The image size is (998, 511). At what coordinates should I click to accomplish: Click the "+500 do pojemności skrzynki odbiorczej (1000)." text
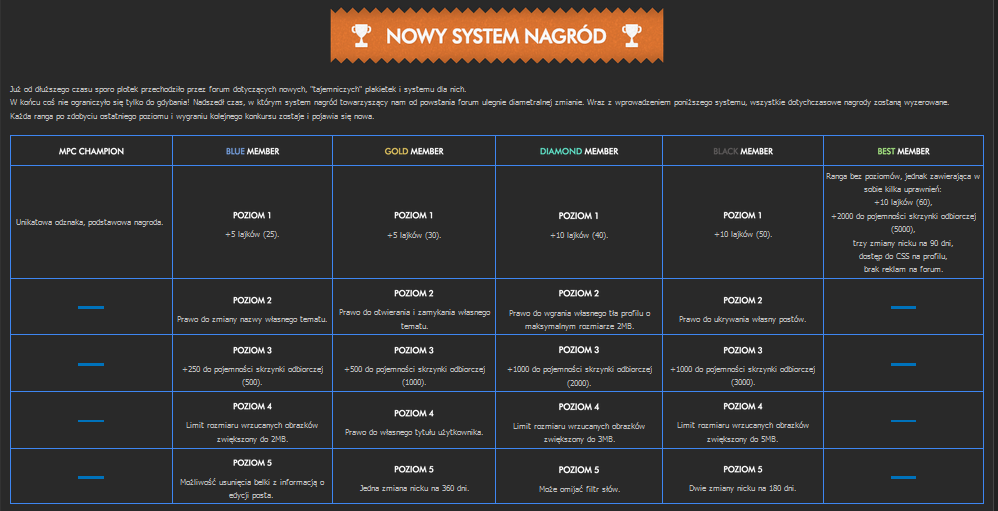[414, 375]
